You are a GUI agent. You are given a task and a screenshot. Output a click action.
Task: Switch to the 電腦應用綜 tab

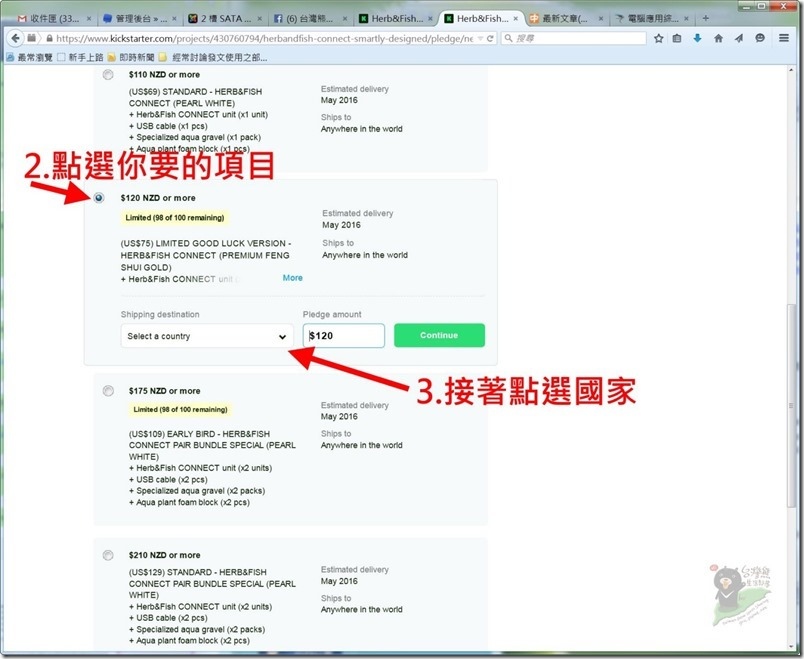click(x=651, y=19)
